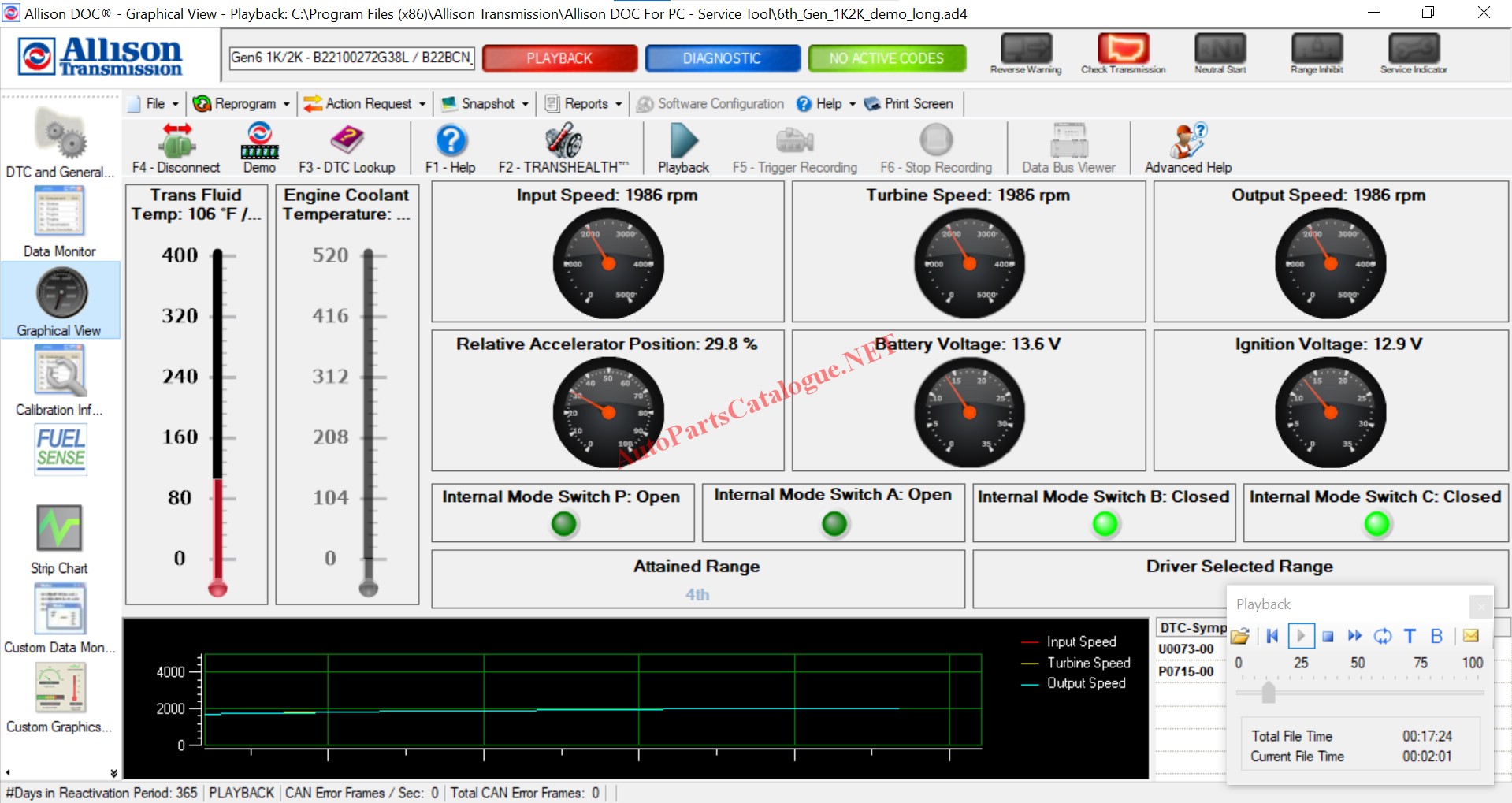The width and height of the screenshot is (1512, 803).
Task: Open FuelSense from the sidebar
Action: (61, 449)
